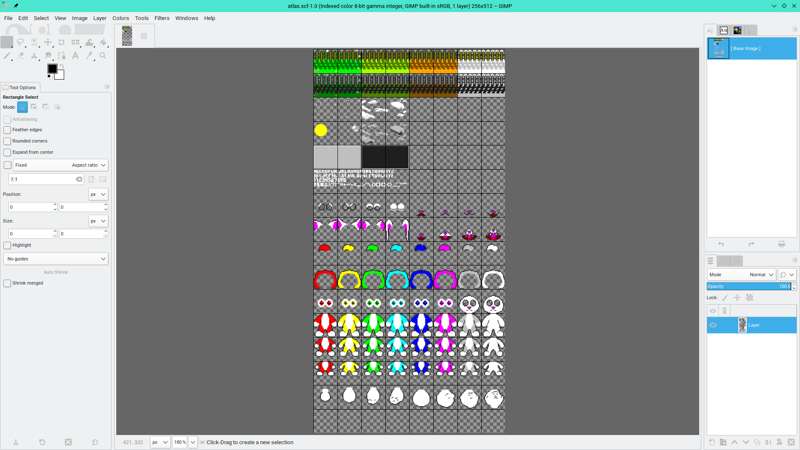Image resolution: width=800 pixels, height=450 pixels.
Task: Enable the Rounded corners checkbox
Action: 7,141
